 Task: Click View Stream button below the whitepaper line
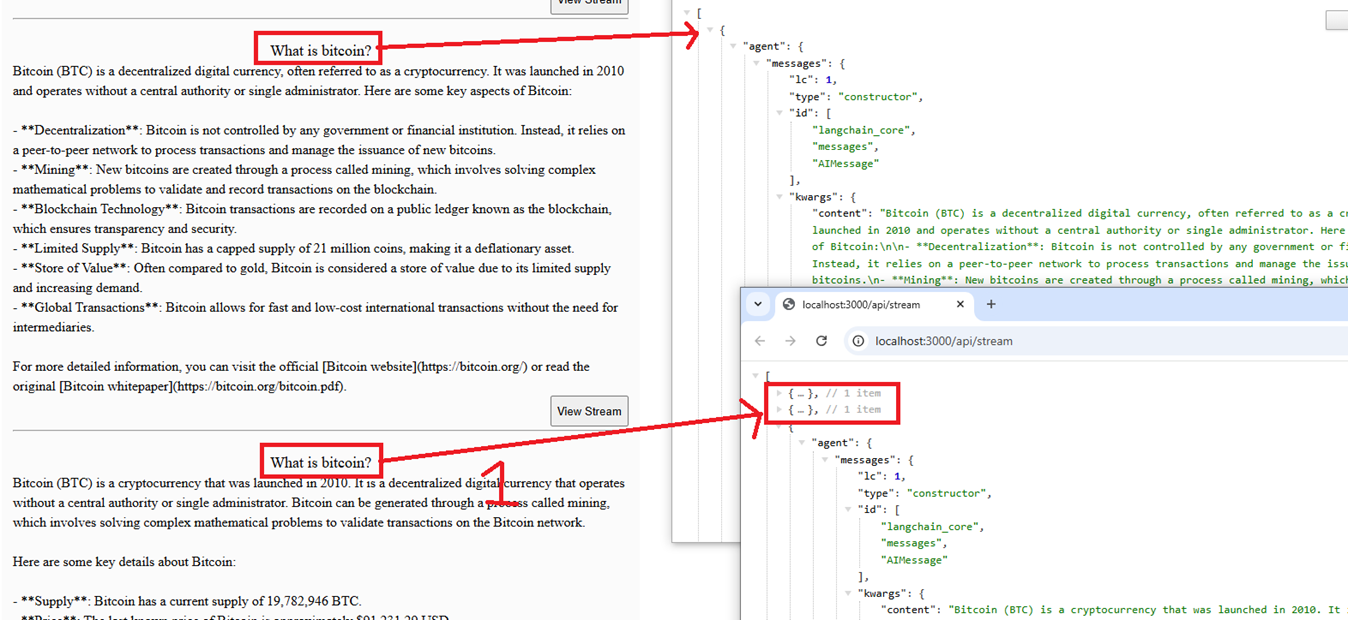(x=589, y=411)
